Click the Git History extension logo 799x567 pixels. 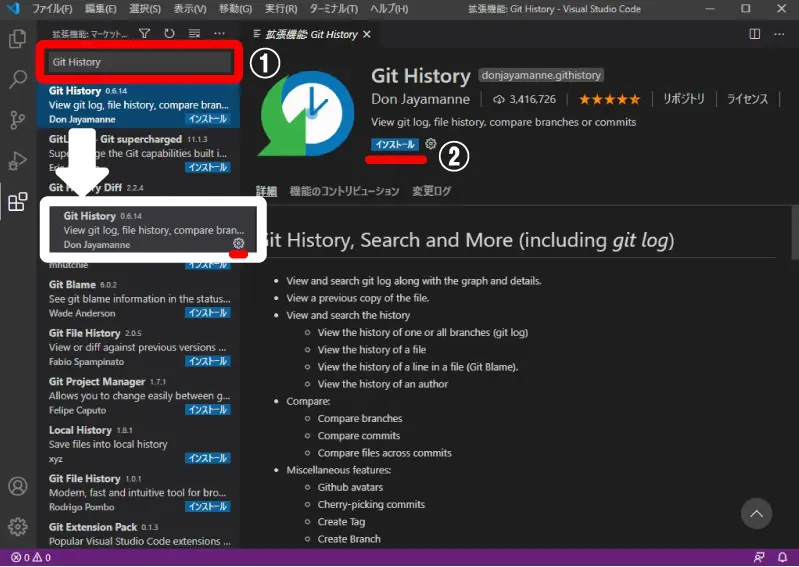coord(306,113)
